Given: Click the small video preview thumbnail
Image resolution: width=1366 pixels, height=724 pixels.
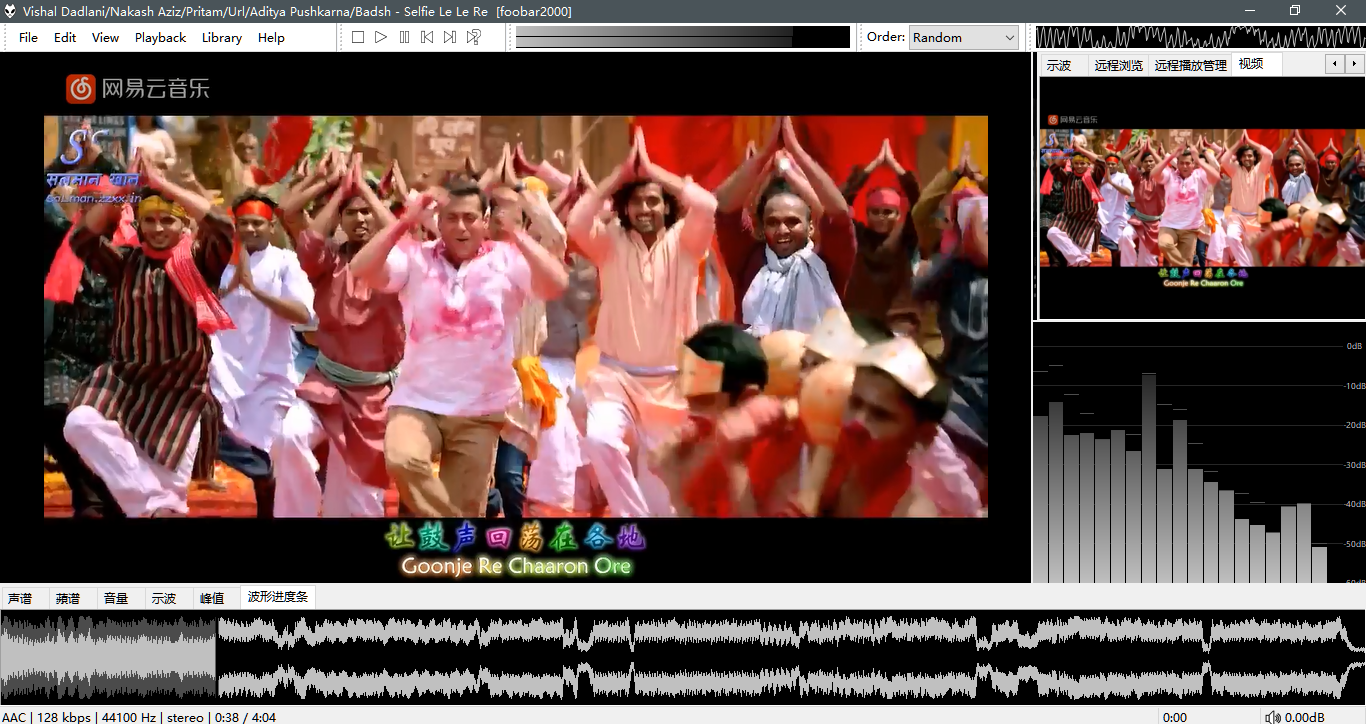Looking at the screenshot, I should point(1201,198).
